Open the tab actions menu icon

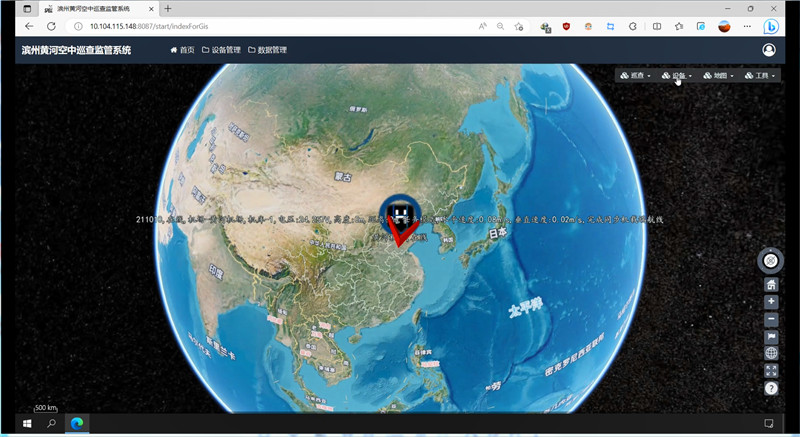click(x=27, y=9)
